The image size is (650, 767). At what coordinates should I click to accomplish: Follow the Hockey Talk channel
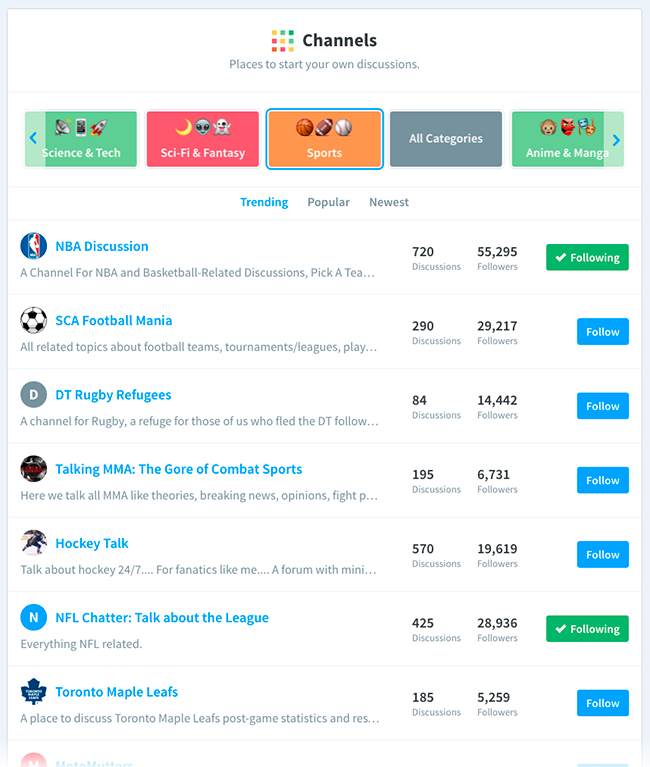pos(603,554)
